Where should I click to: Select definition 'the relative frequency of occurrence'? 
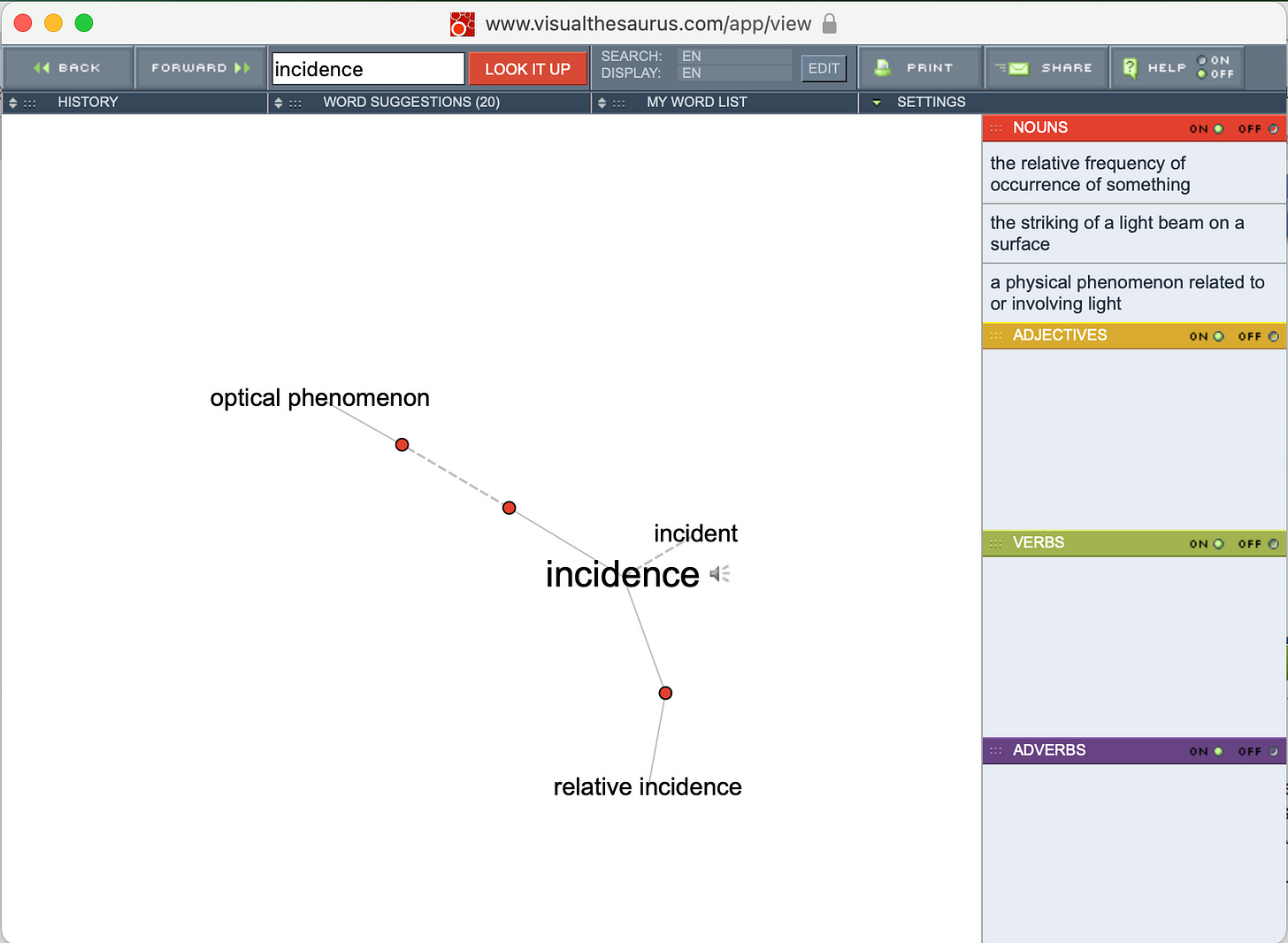[x=1134, y=174]
